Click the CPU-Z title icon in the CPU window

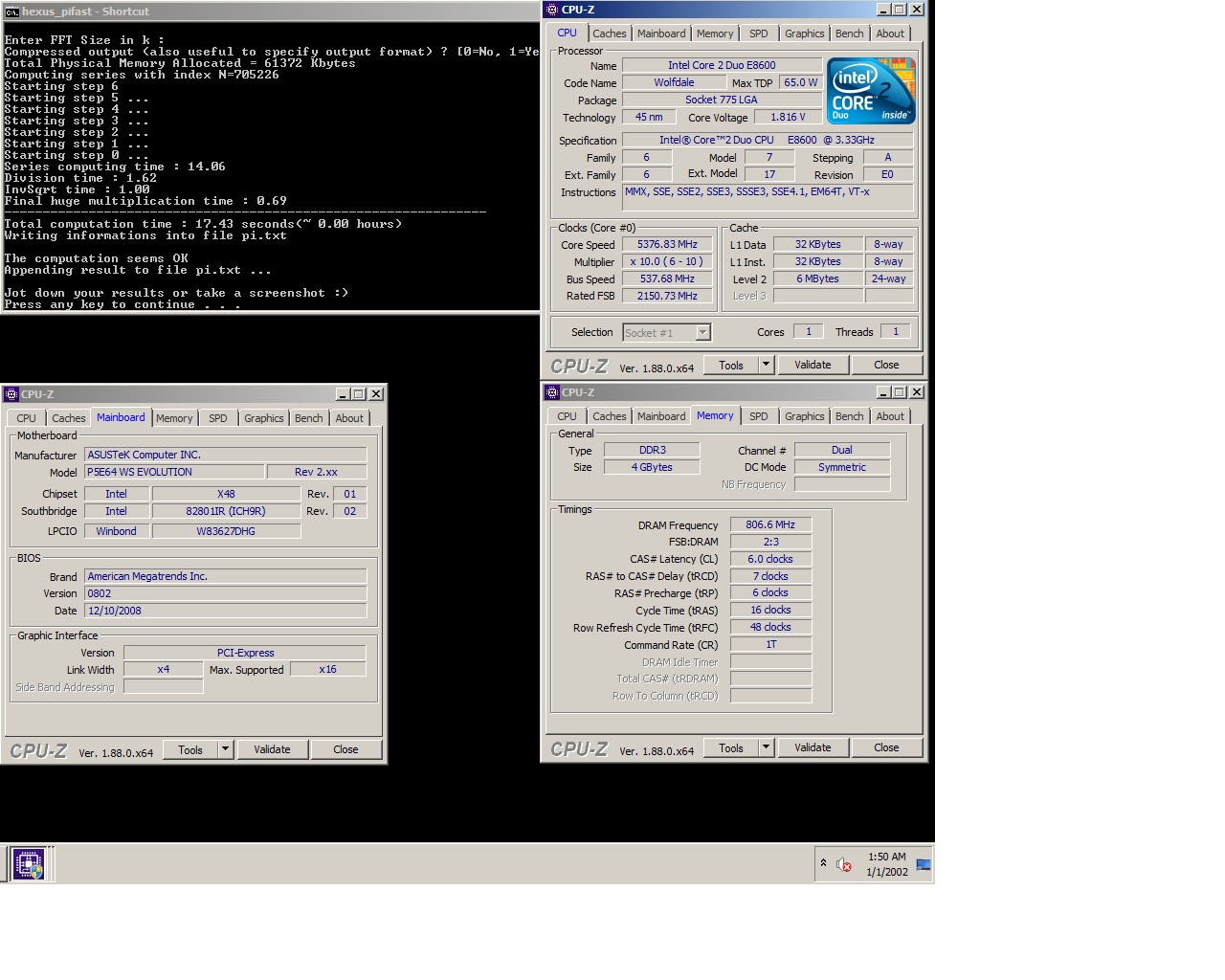coord(552,9)
